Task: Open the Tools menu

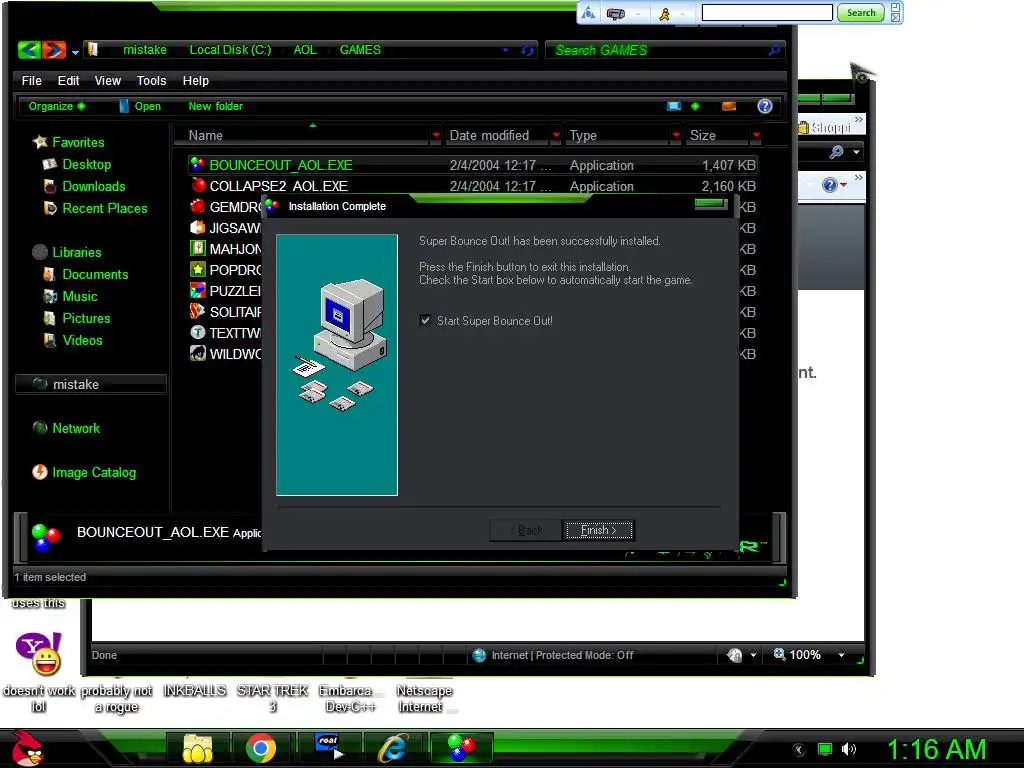Action: pos(151,80)
